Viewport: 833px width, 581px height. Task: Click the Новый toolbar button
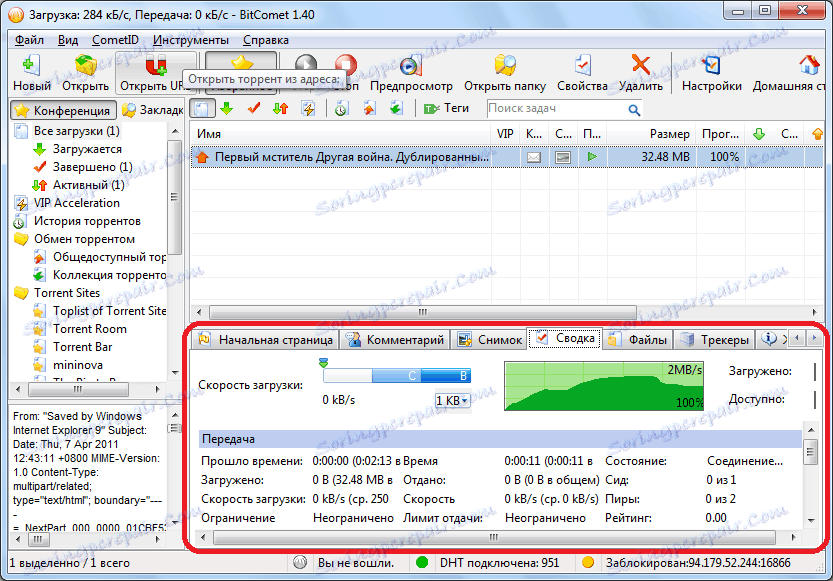(31, 73)
